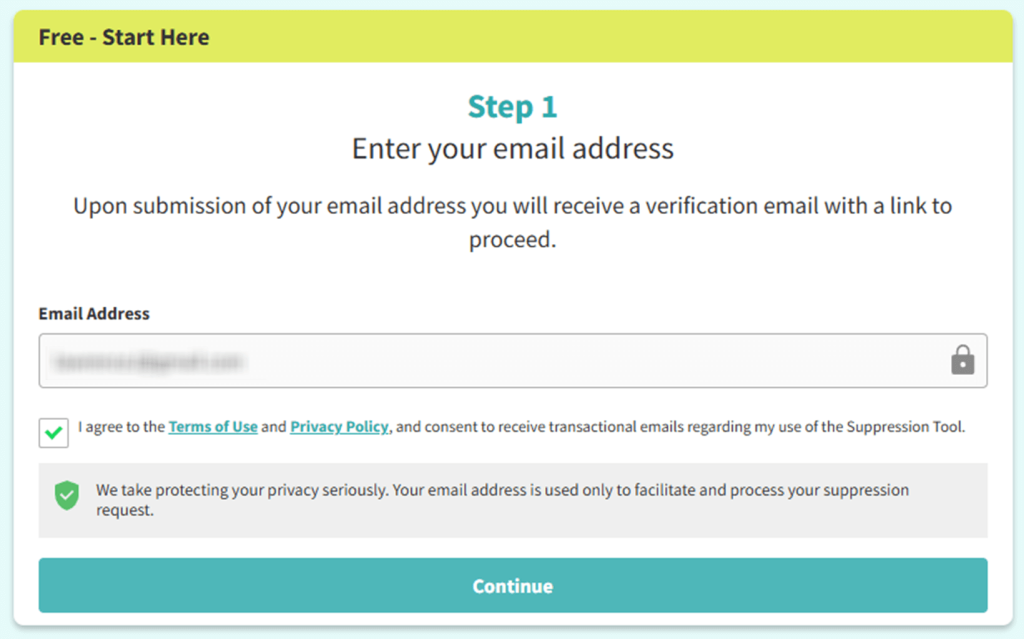Open the Privacy Policy link
Viewport: 1024px width, 639px height.
tap(339, 427)
